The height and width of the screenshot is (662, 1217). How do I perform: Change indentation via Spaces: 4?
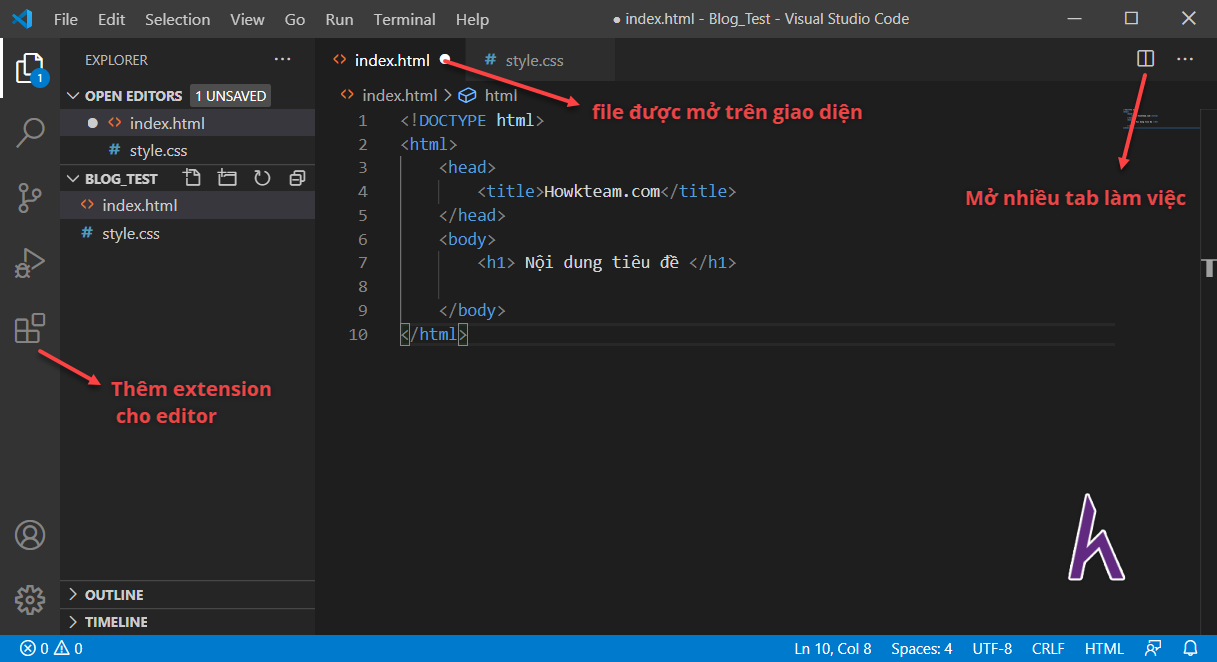(922, 648)
